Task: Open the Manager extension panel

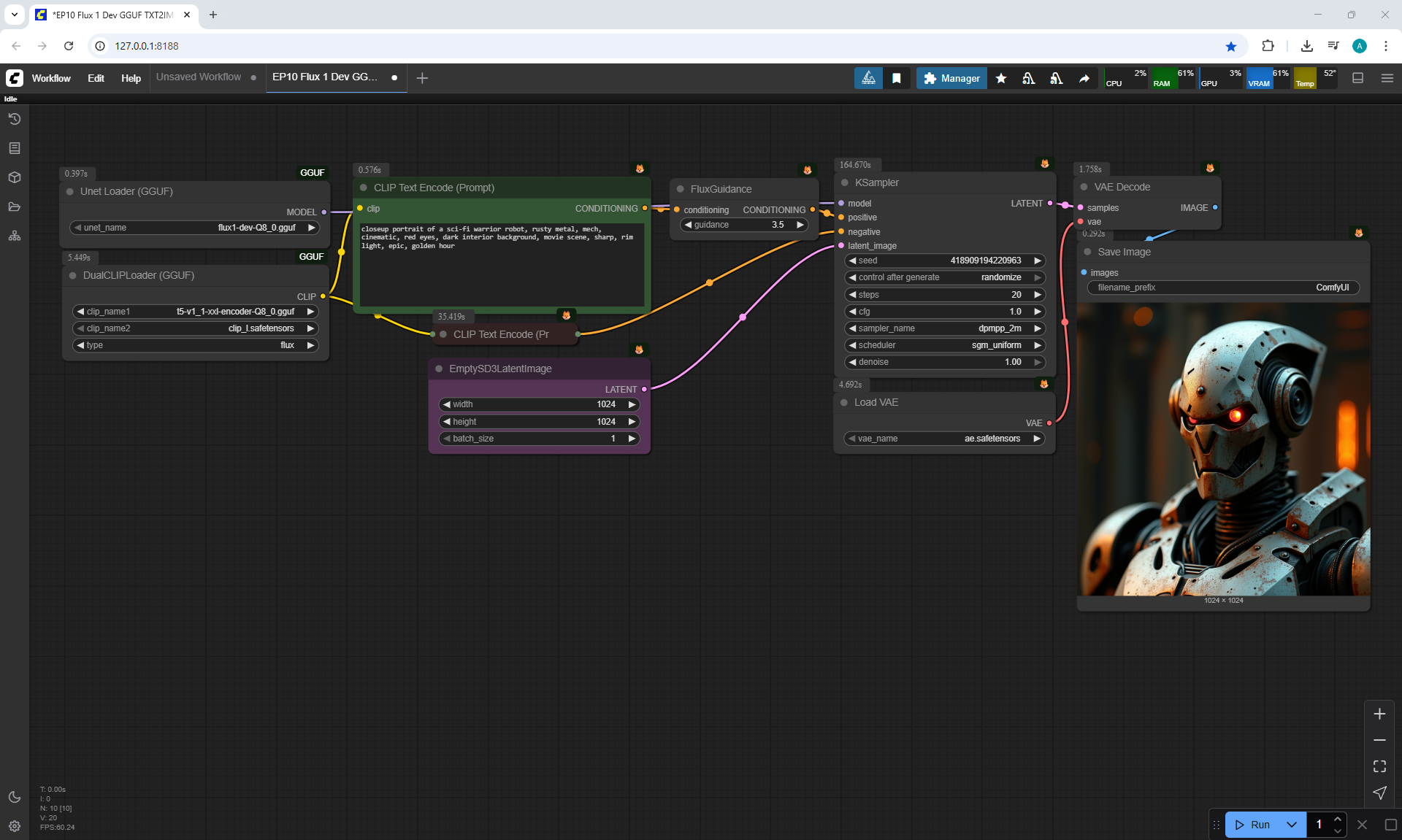Action: pyautogui.click(x=951, y=78)
